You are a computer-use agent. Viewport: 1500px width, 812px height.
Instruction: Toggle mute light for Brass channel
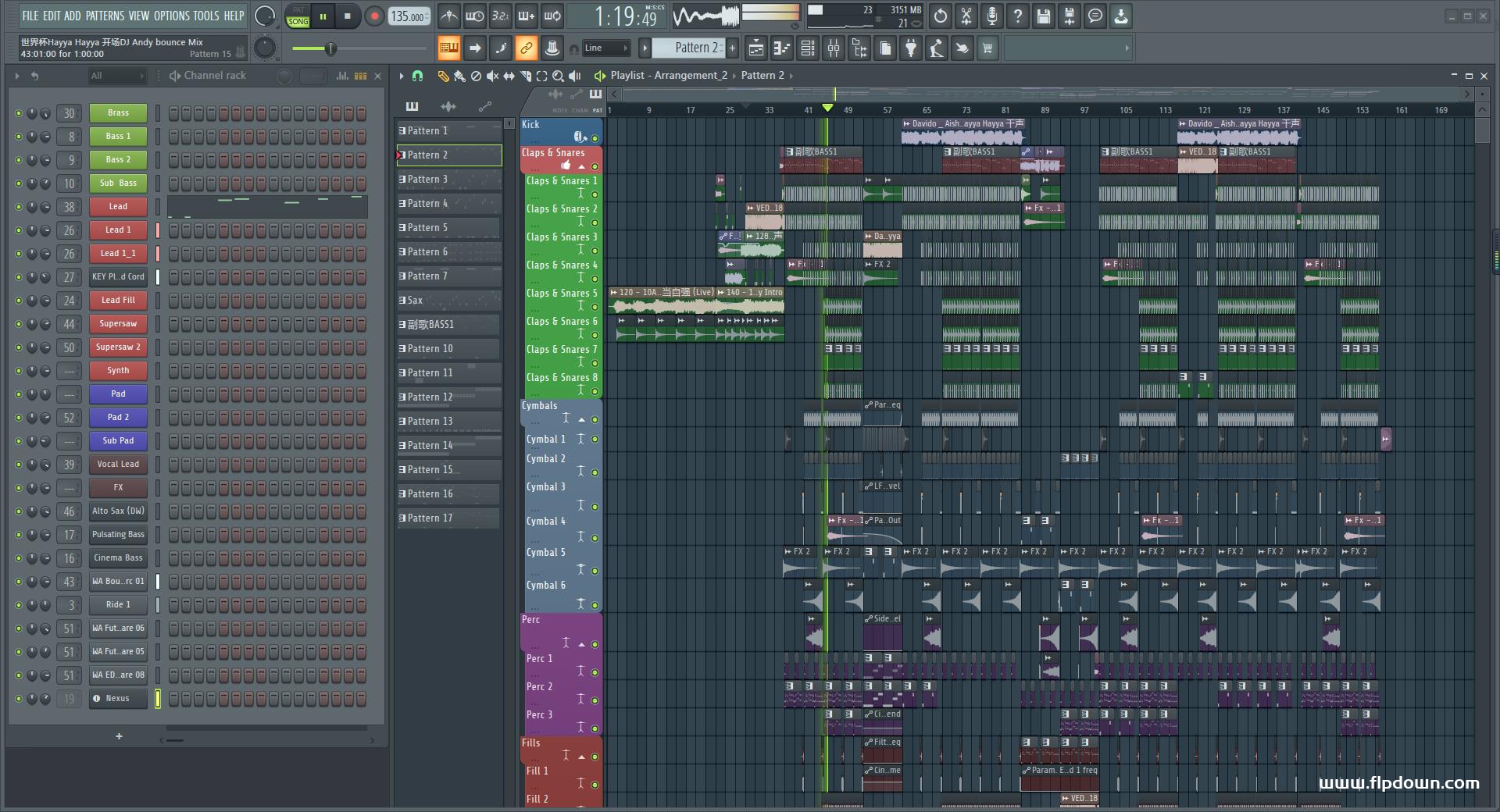(19, 113)
